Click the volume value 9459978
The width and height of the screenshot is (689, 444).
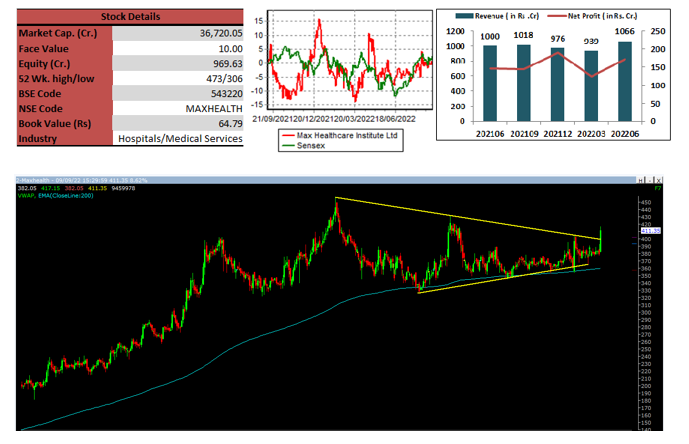pos(123,188)
